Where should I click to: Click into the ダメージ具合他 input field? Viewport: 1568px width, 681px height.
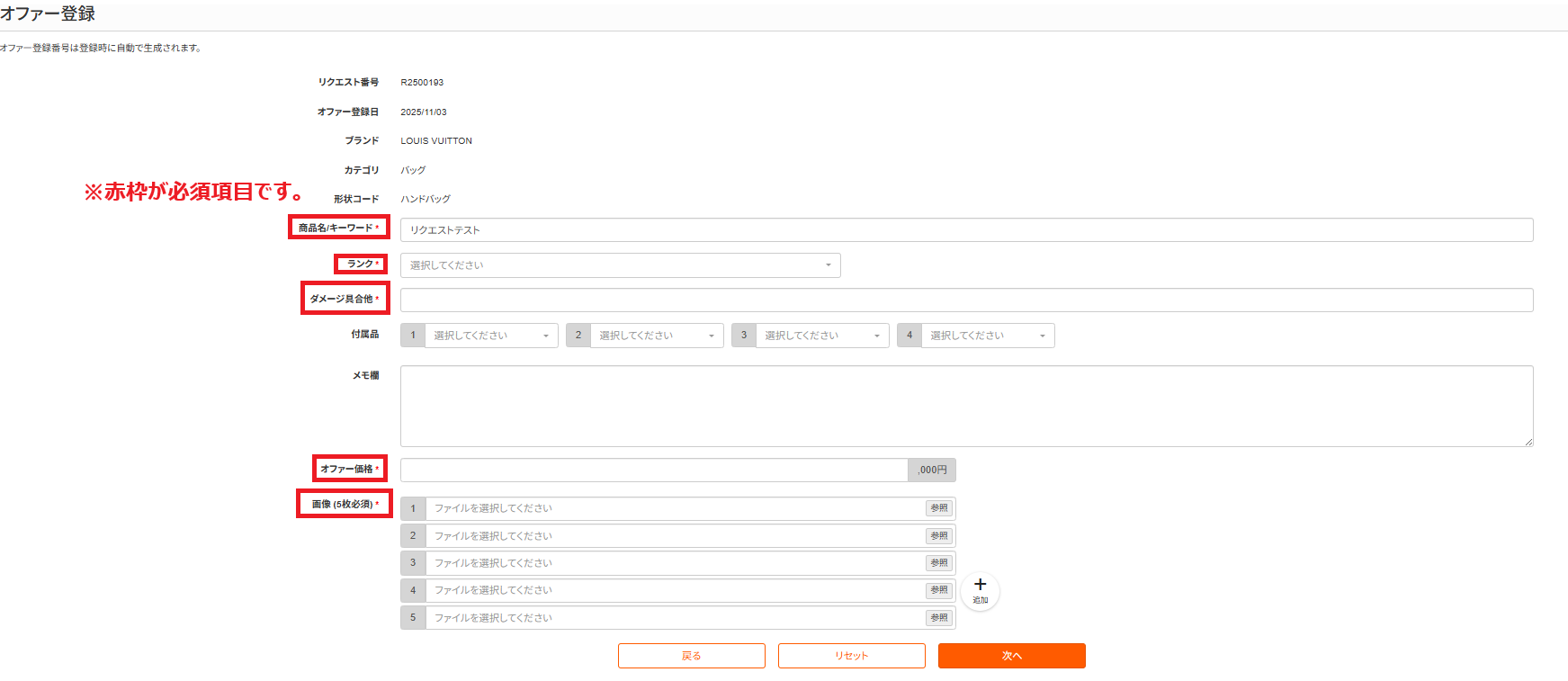click(x=966, y=300)
